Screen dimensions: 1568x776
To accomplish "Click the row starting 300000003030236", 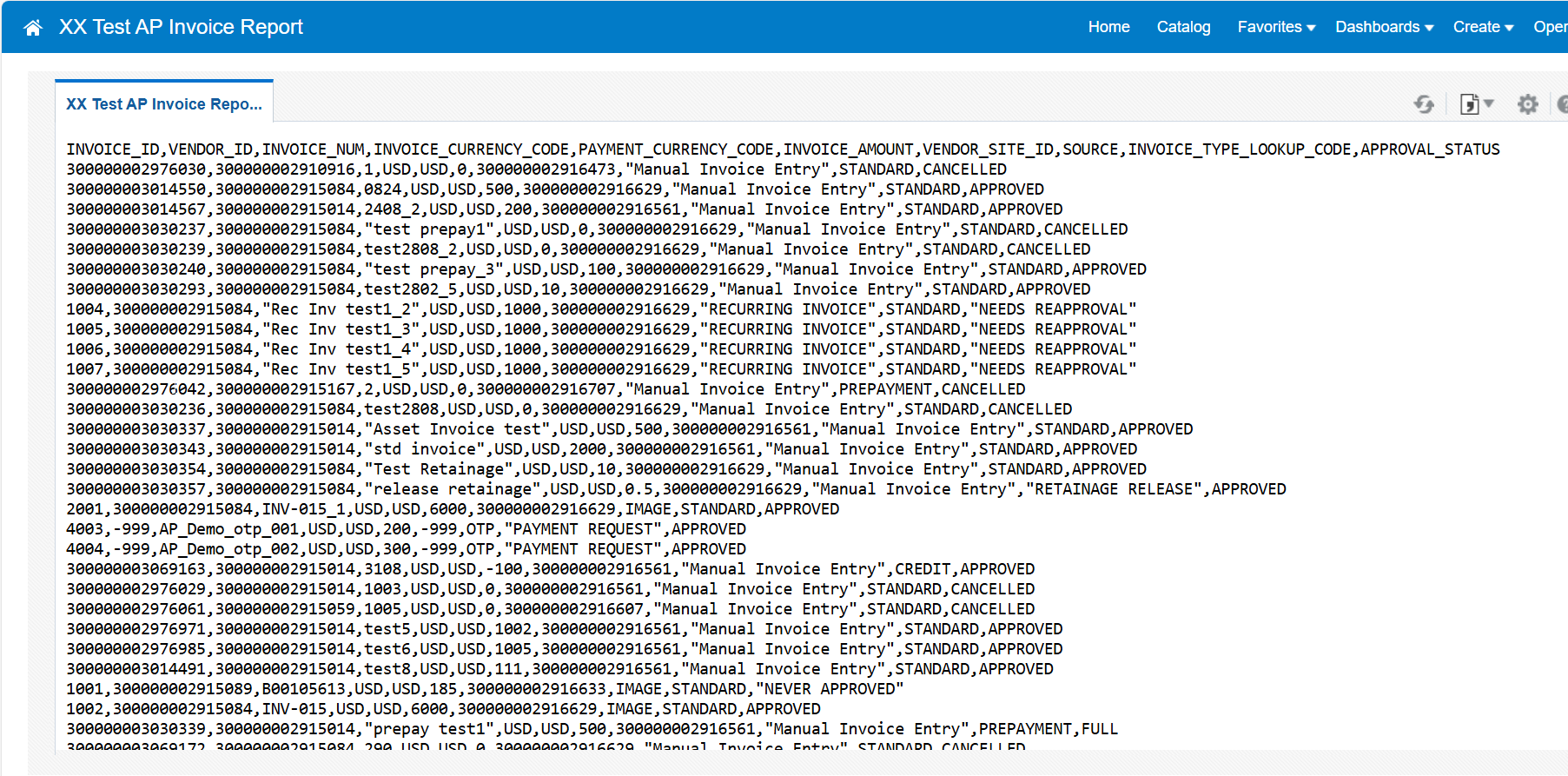I will (x=569, y=409).
